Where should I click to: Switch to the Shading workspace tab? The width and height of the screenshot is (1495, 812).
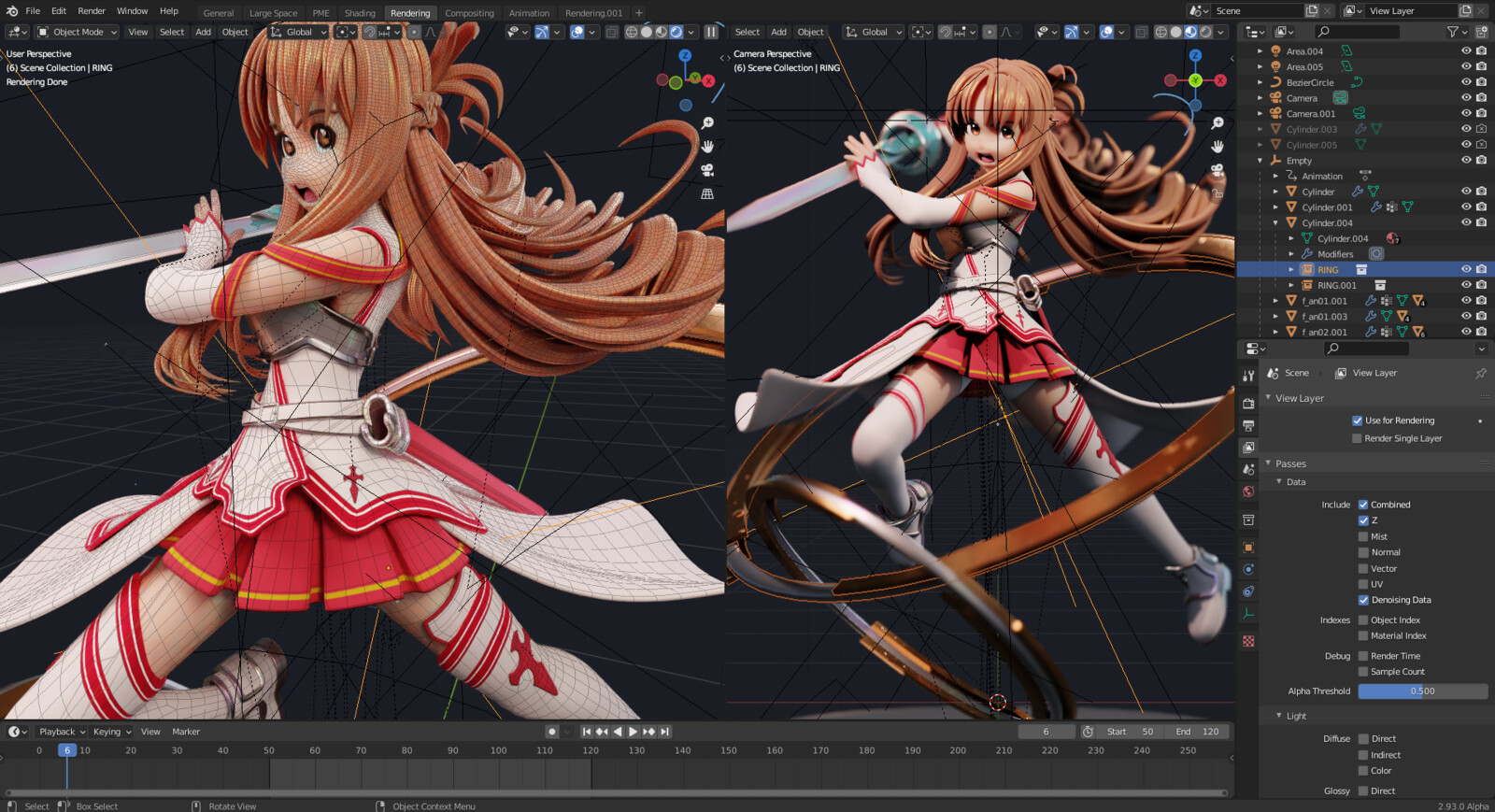tap(360, 13)
